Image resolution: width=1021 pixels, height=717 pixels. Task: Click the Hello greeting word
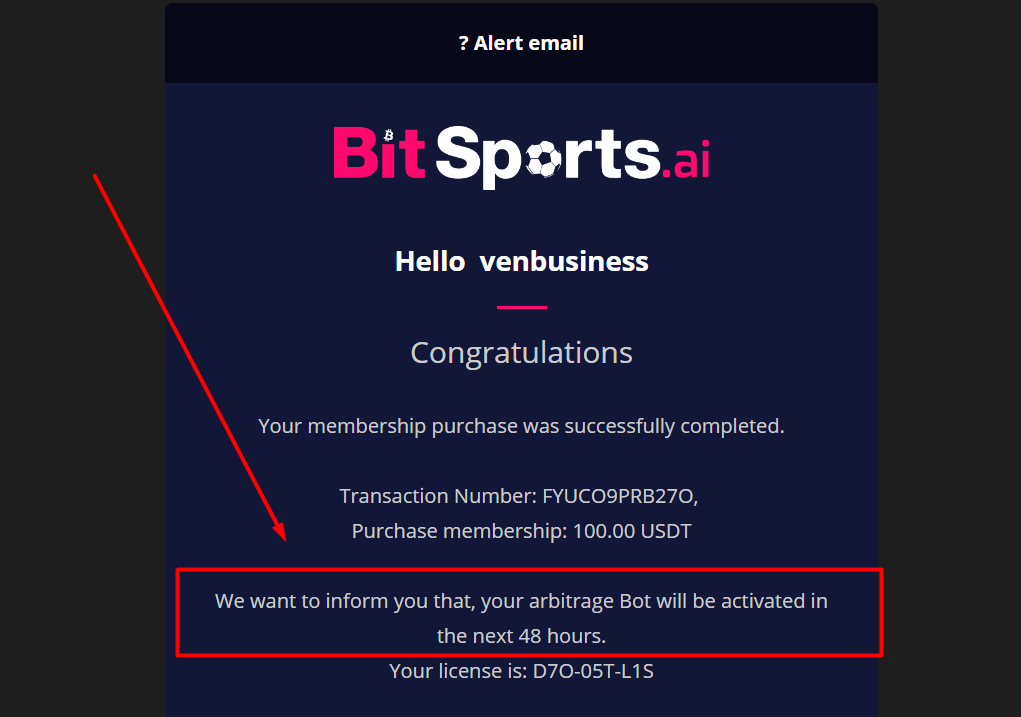point(429,262)
